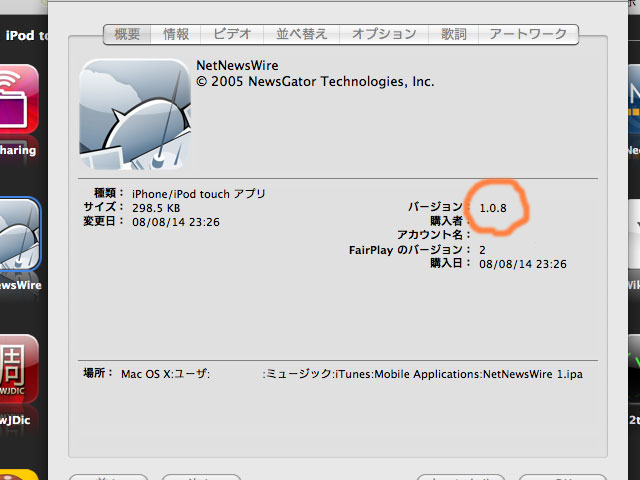Open the 情報 tab
Screen dimensions: 640x480
point(176,34)
